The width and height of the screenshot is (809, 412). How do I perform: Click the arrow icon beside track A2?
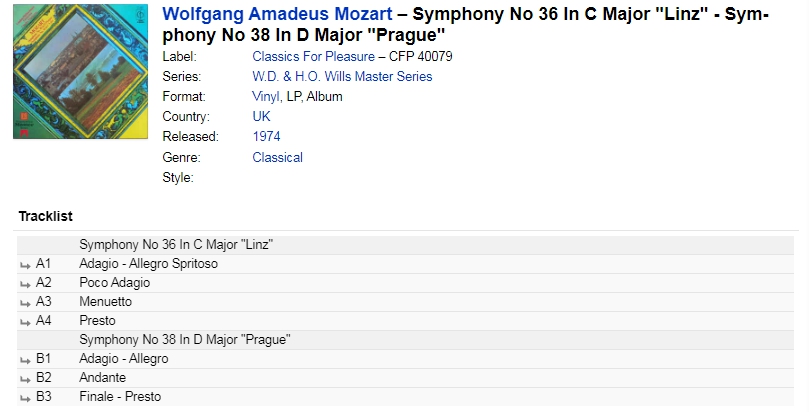click(25, 285)
